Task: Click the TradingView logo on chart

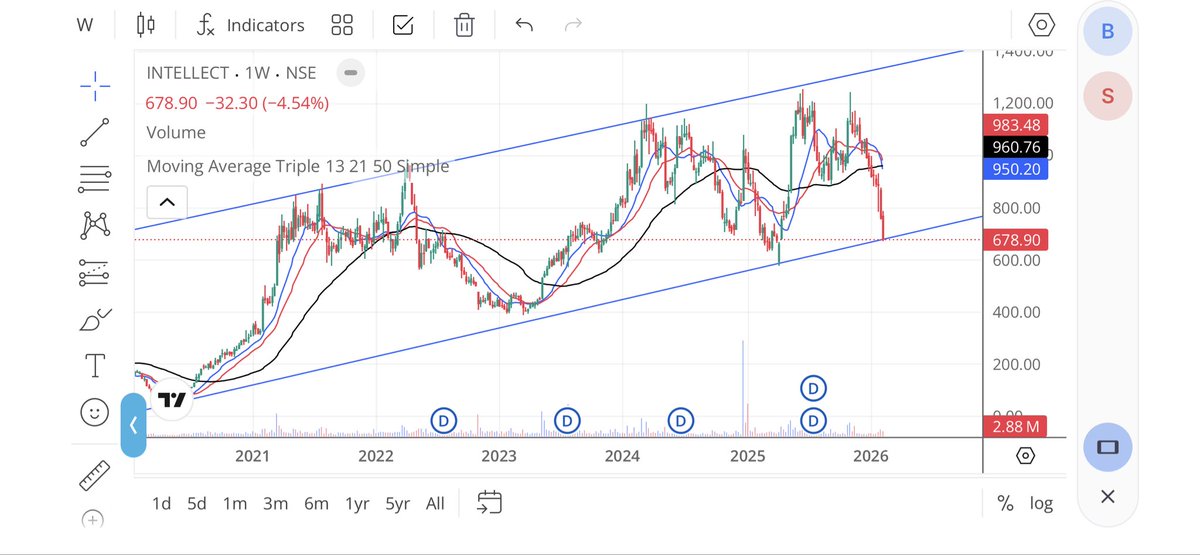Action: pyautogui.click(x=171, y=401)
